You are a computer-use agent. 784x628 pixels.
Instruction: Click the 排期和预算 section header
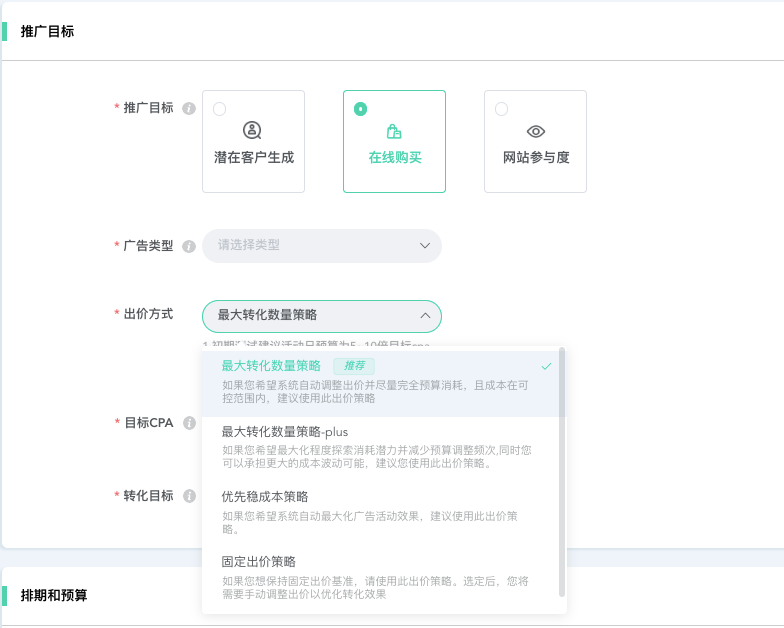[54, 596]
